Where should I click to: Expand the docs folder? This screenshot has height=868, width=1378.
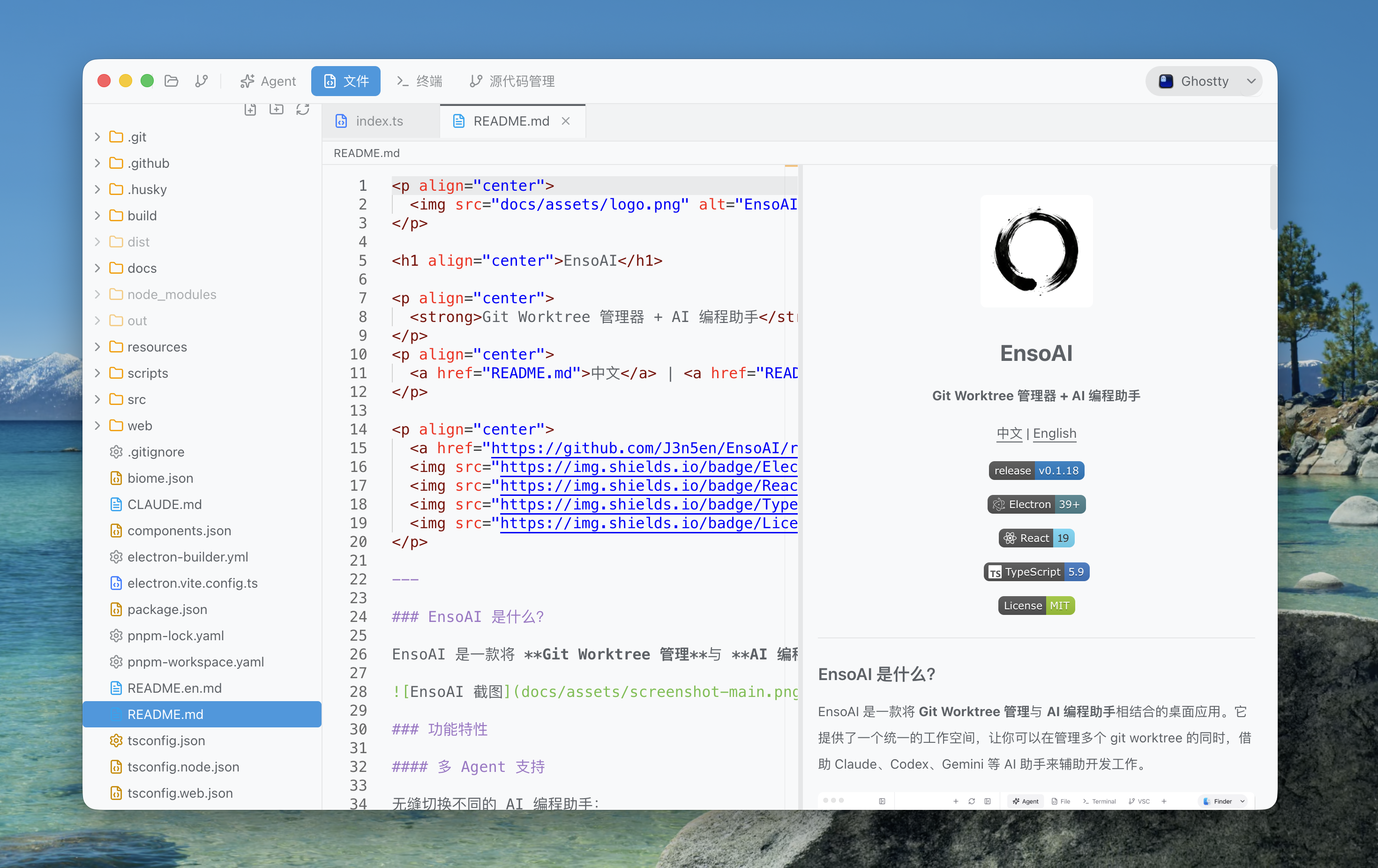coord(142,268)
